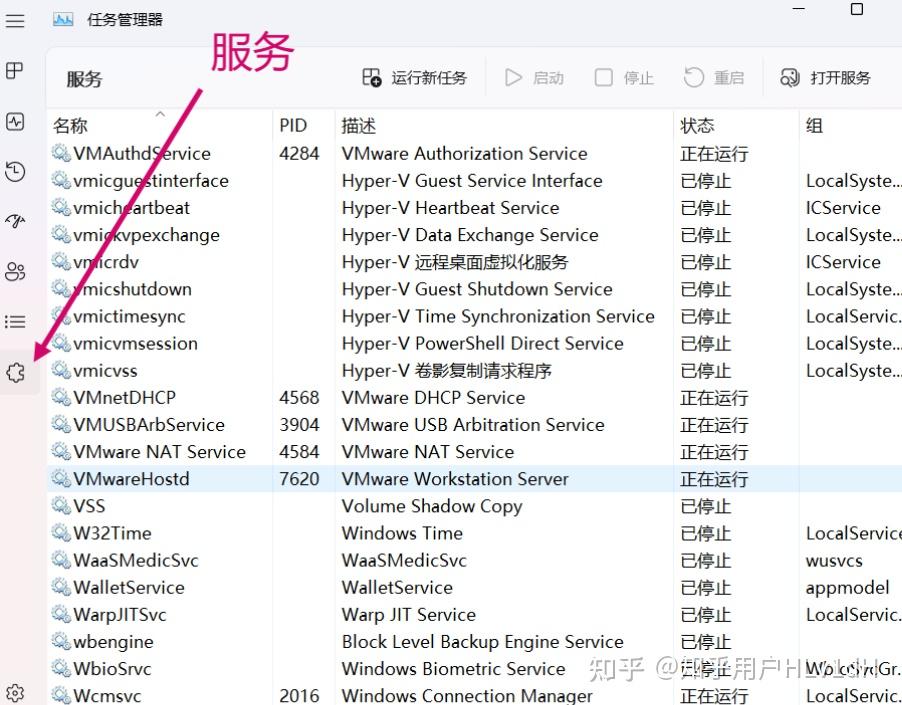Sort by 状态 column header
Screen dimensions: 902x705
[697, 125]
